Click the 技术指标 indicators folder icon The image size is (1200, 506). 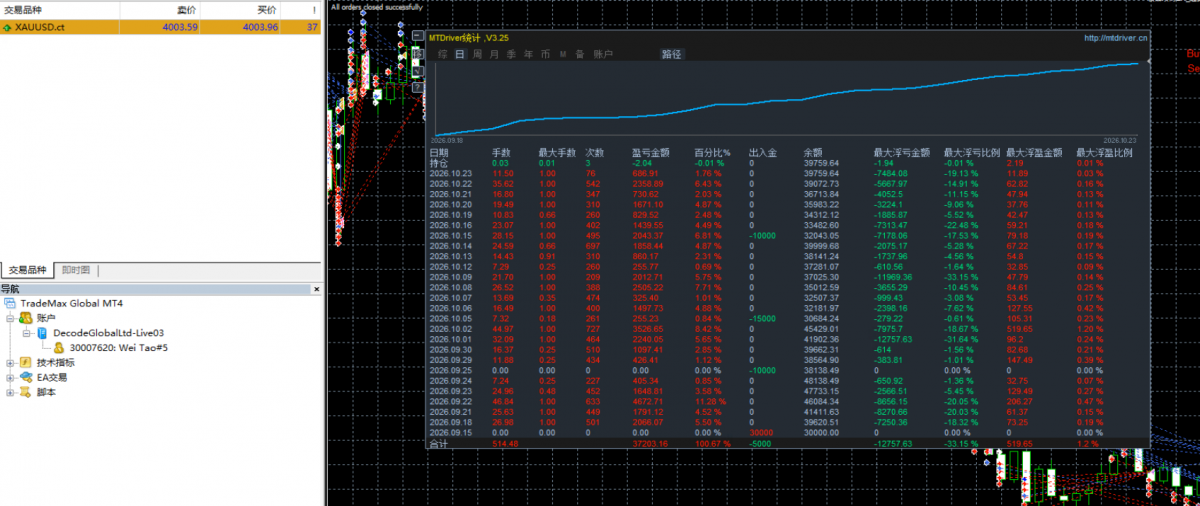tap(26, 363)
